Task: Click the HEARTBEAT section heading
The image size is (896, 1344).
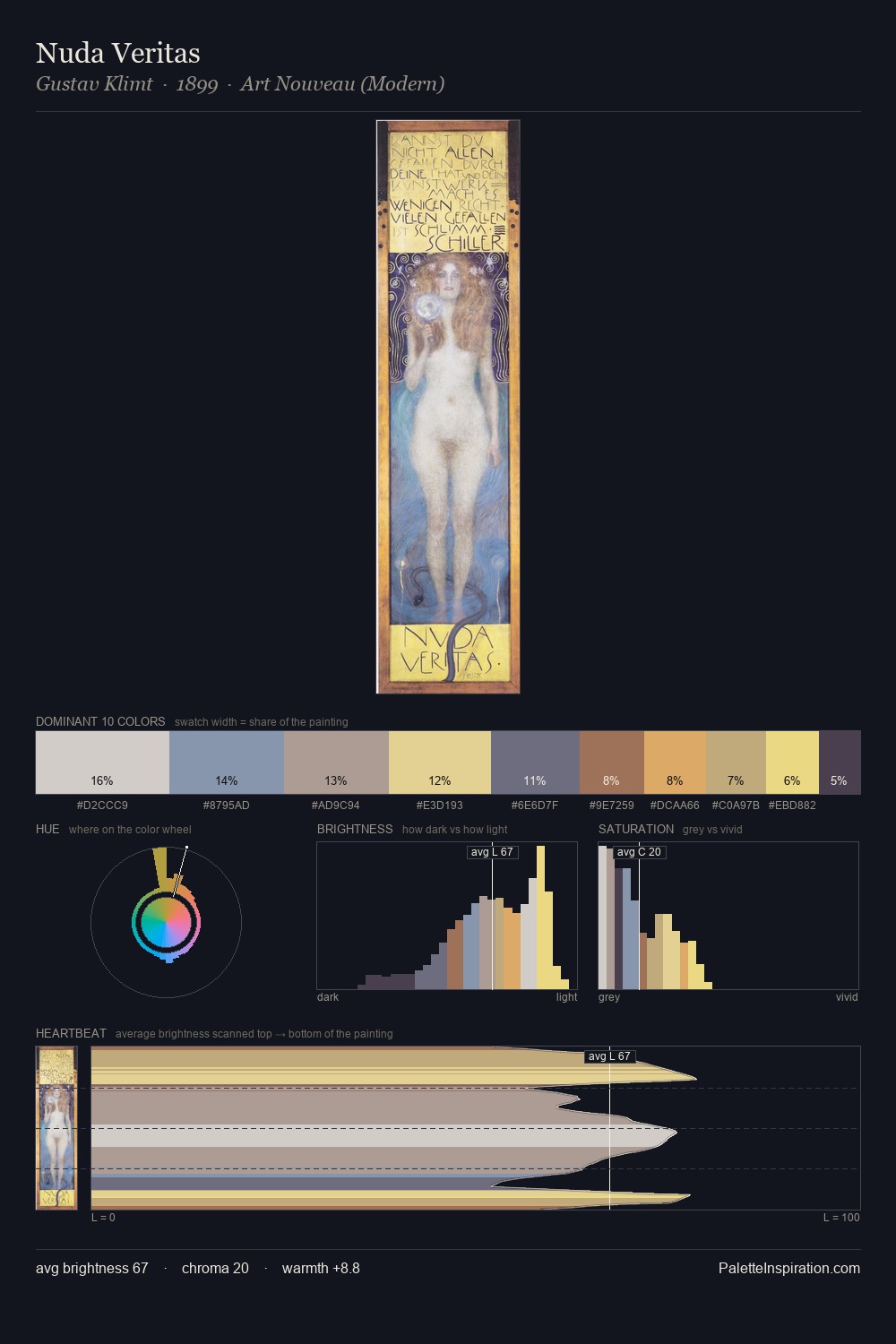Action: [71, 1033]
